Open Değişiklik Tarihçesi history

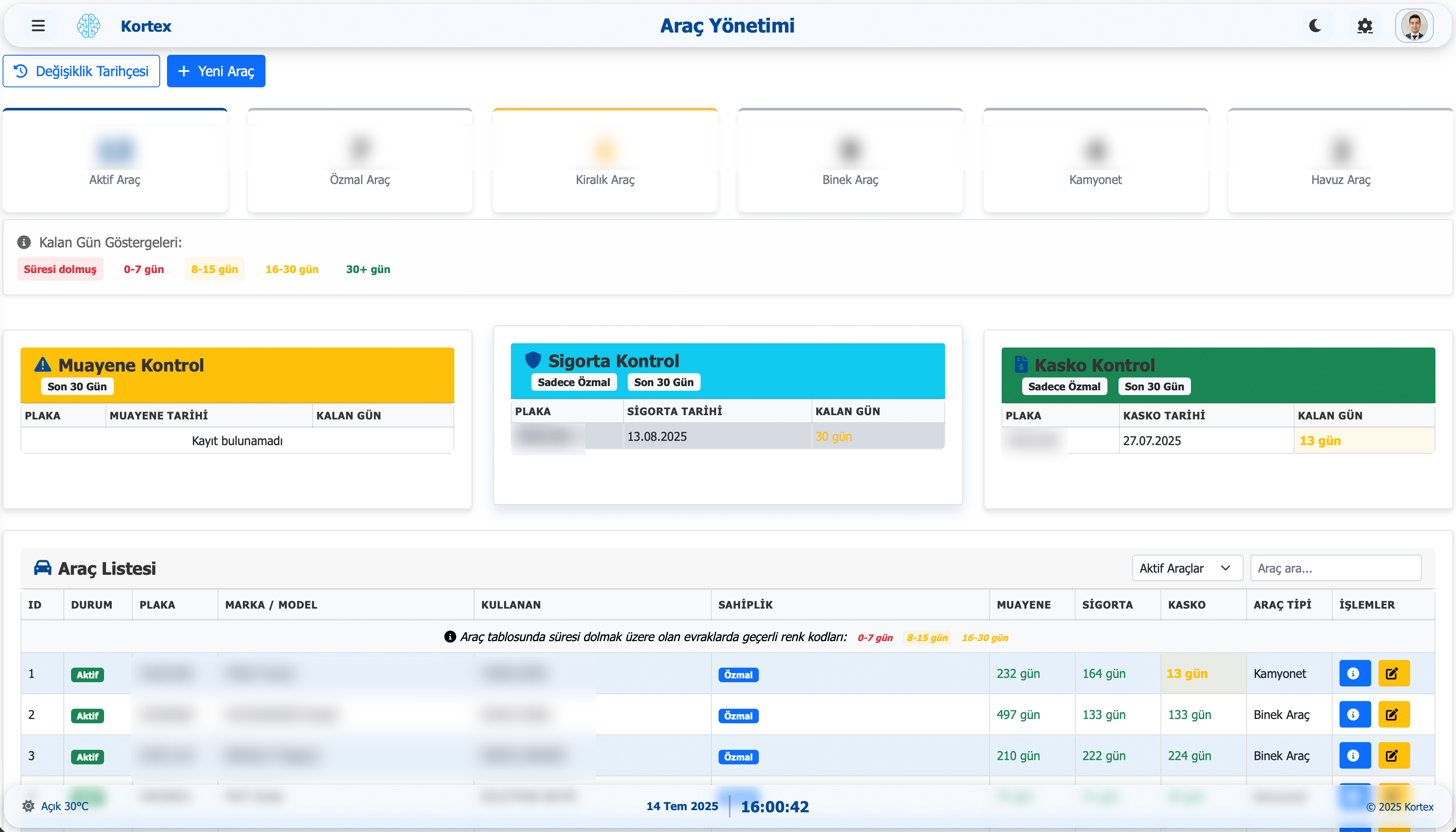(x=81, y=71)
